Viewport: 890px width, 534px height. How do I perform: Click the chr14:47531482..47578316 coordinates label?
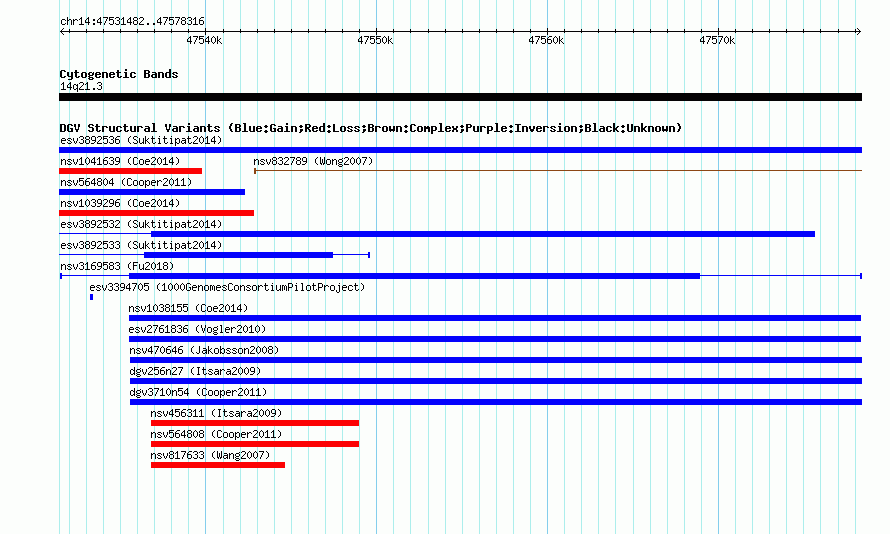point(132,22)
